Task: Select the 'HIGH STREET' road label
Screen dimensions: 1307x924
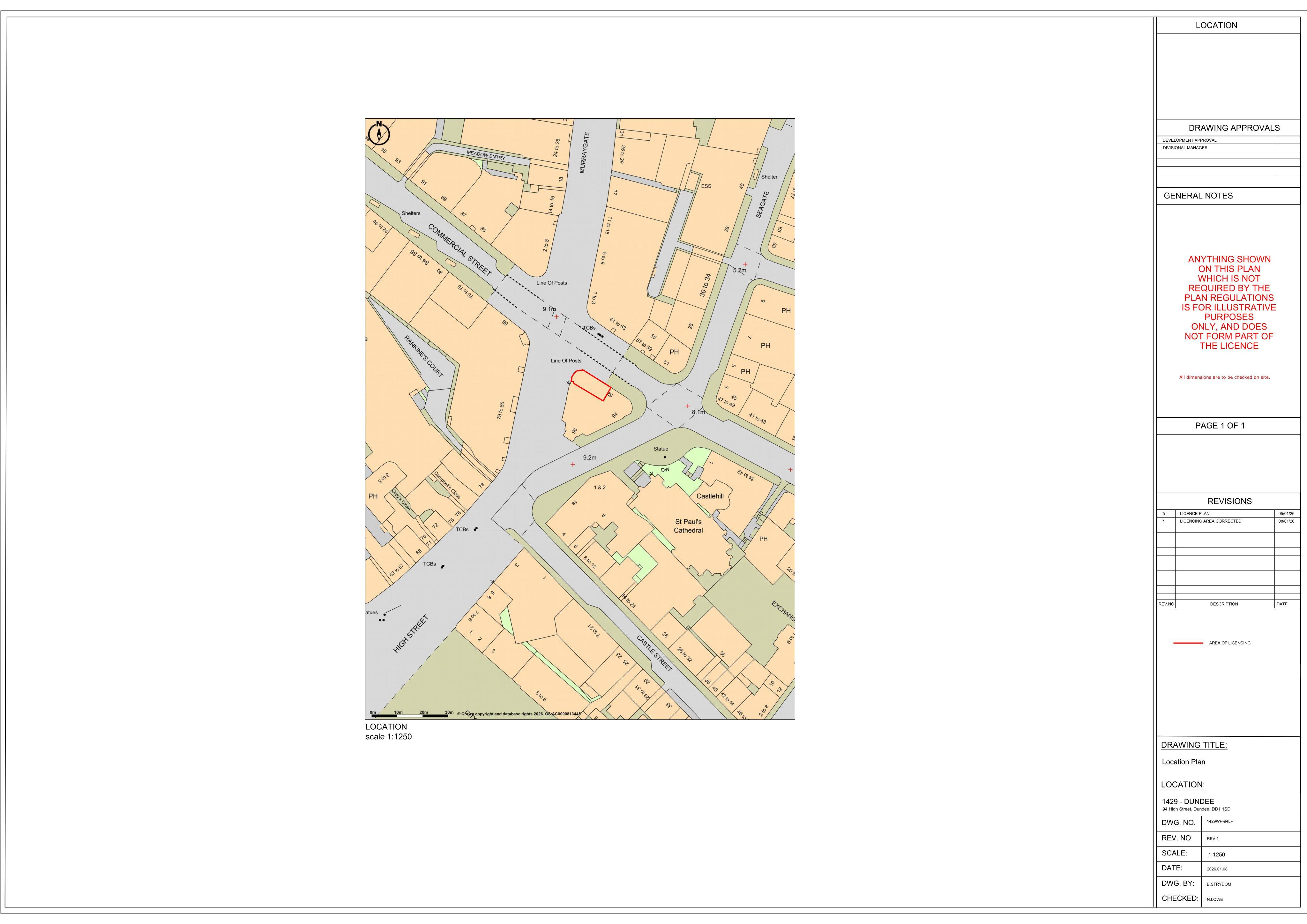Action: point(411,634)
